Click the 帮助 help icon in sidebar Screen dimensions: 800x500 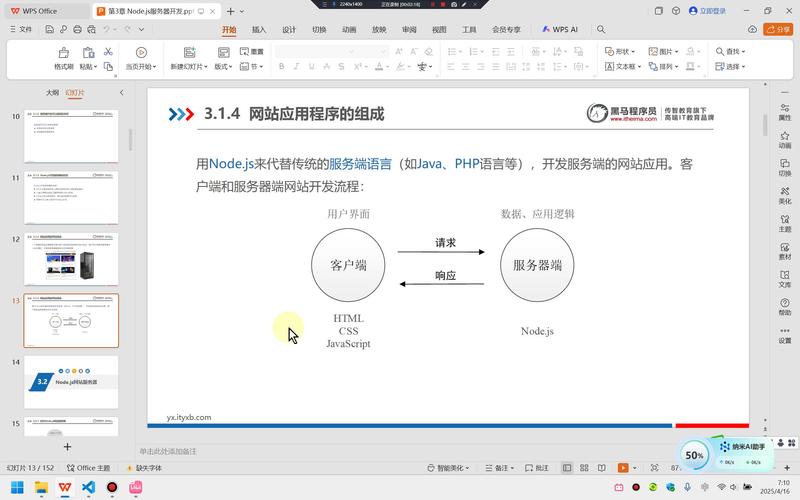coord(784,304)
